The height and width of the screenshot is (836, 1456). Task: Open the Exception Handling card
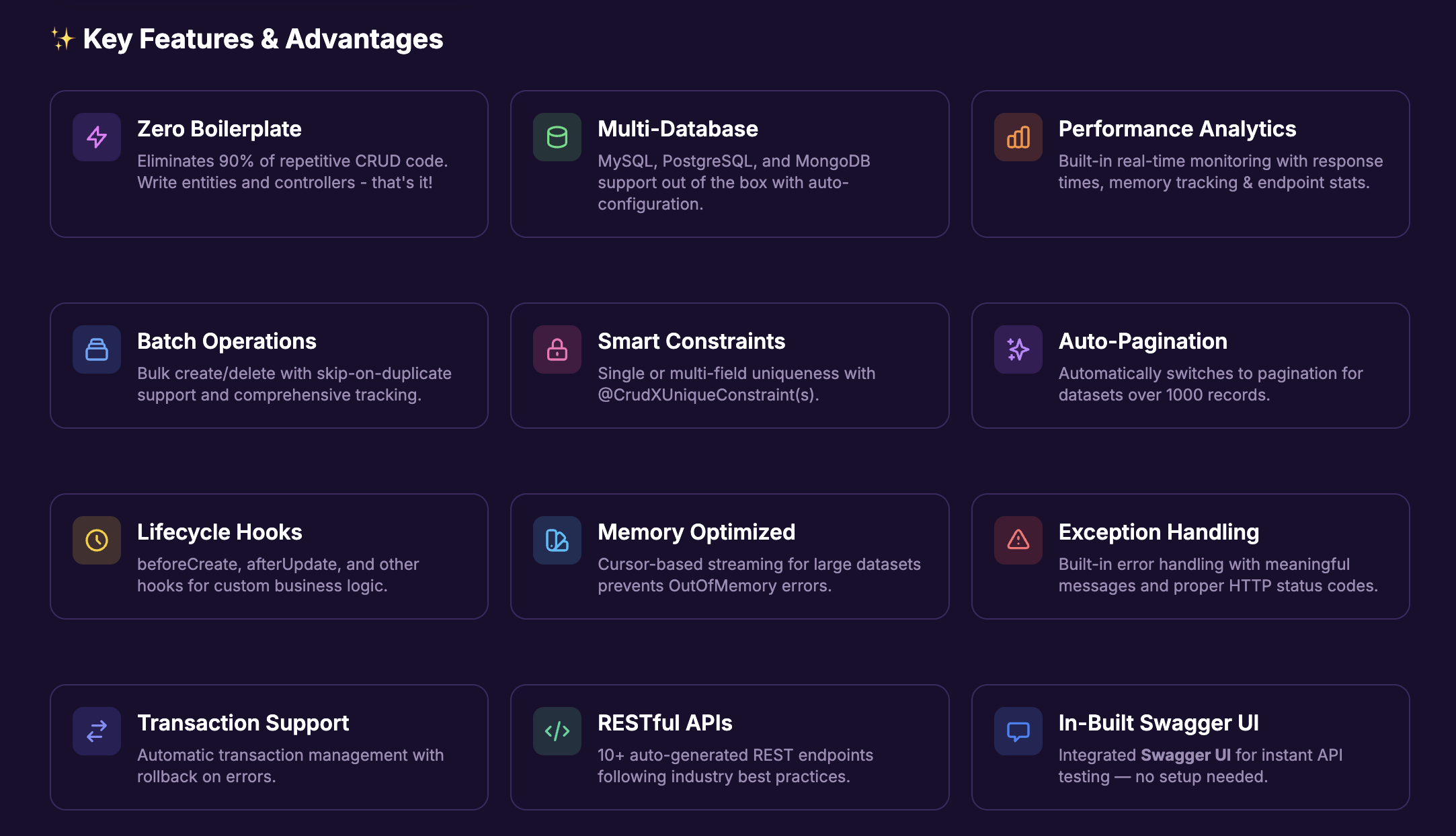1190,556
